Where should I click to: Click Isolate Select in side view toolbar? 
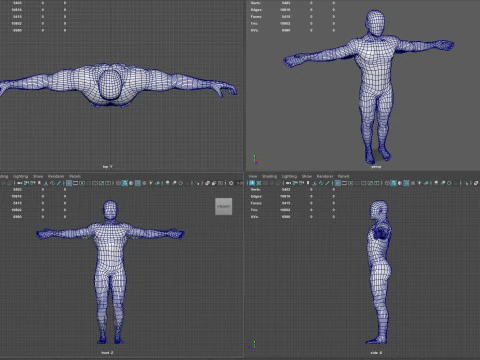[x=465, y=183]
